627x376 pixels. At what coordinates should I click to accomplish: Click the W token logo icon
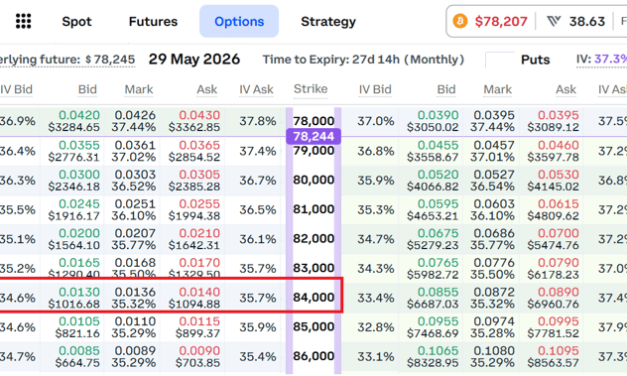click(554, 21)
